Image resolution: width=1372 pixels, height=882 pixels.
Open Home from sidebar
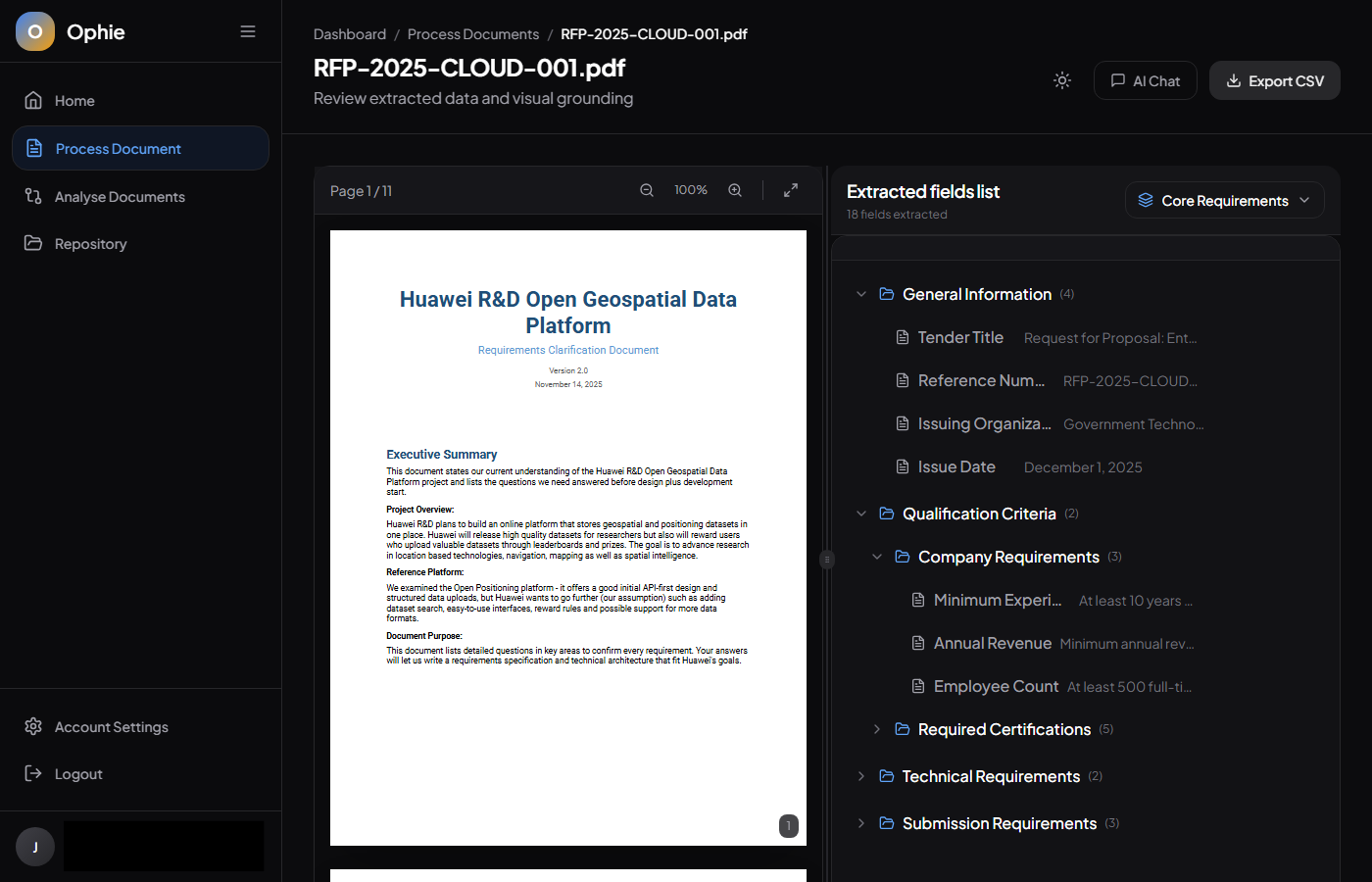(x=140, y=101)
